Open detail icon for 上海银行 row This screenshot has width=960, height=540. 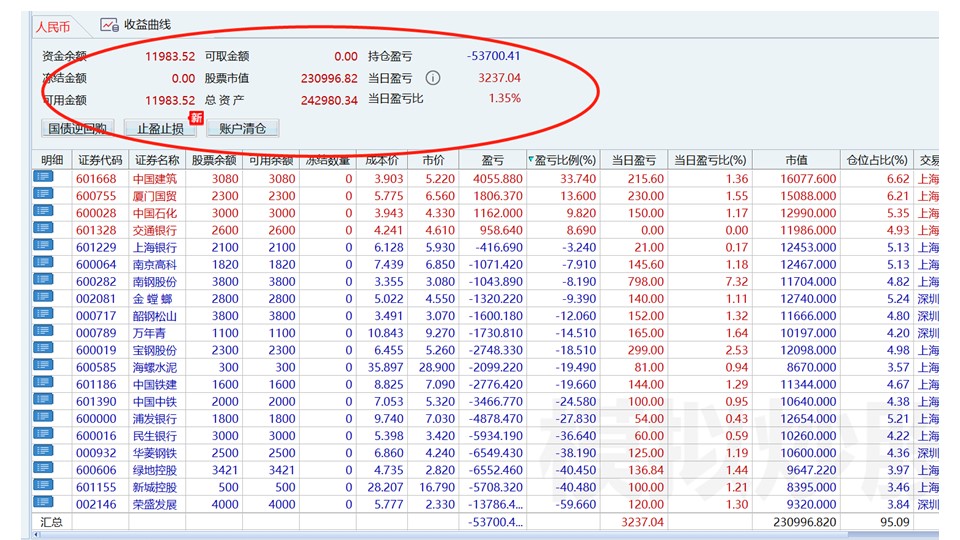(43, 246)
